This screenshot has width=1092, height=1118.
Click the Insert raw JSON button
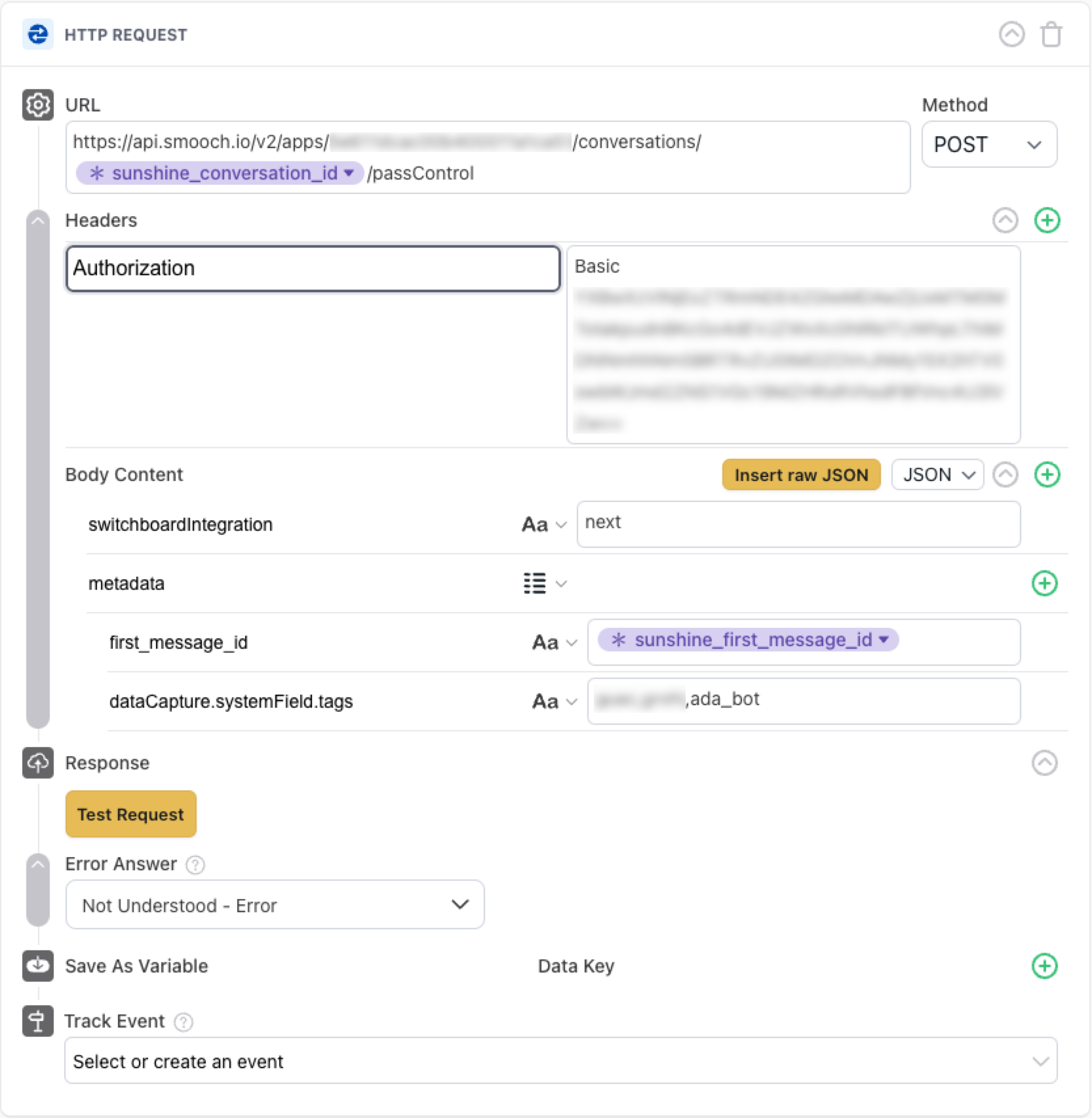(x=801, y=474)
